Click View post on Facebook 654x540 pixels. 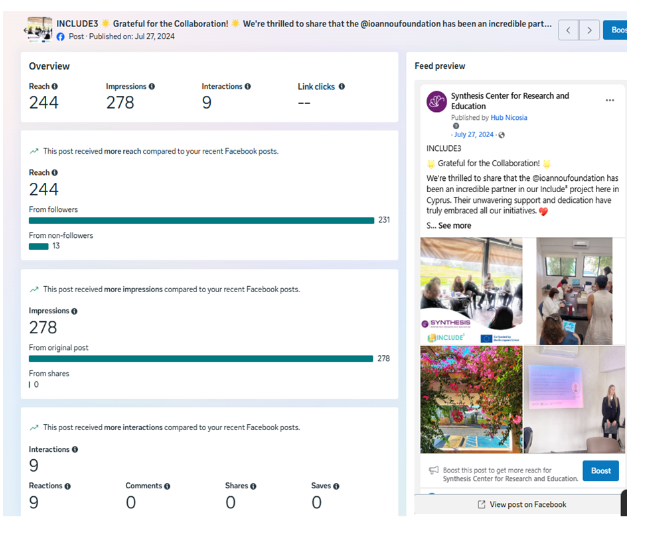pyautogui.click(x=522, y=505)
